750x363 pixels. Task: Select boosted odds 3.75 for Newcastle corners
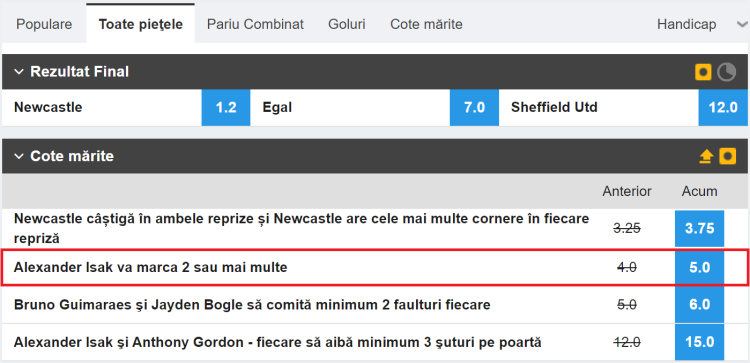tap(699, 229)
